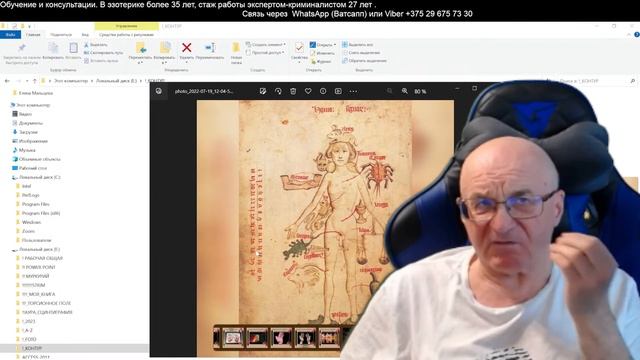Select the fifth filmstrip thumbnail

[329, 338]
